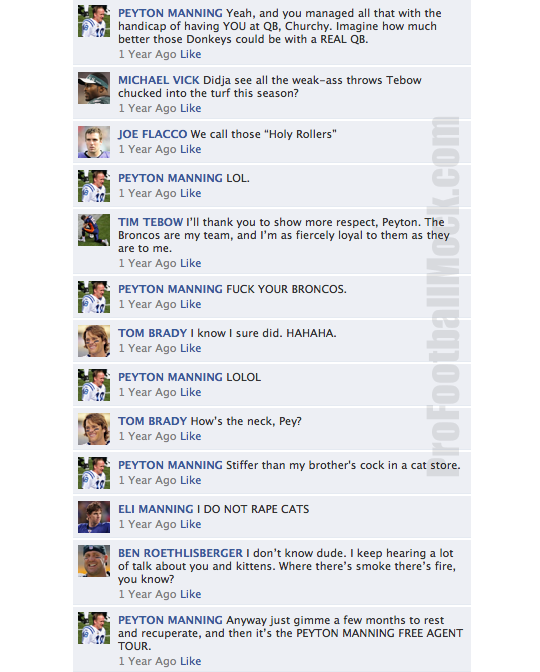Like Eli Manning's comment
540x672 pixels.
pos(191,524)
